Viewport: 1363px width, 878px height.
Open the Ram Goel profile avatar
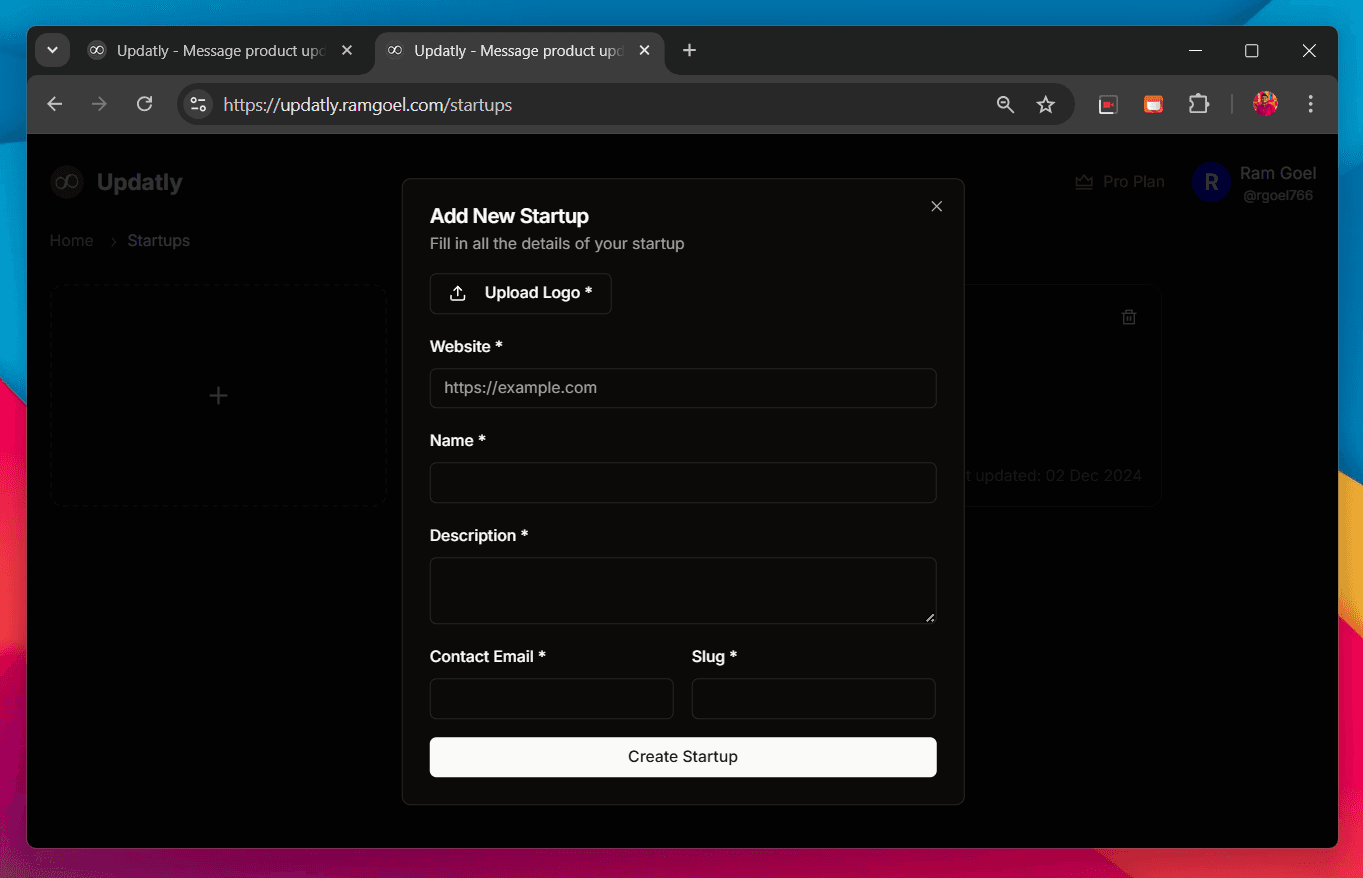1211,182
